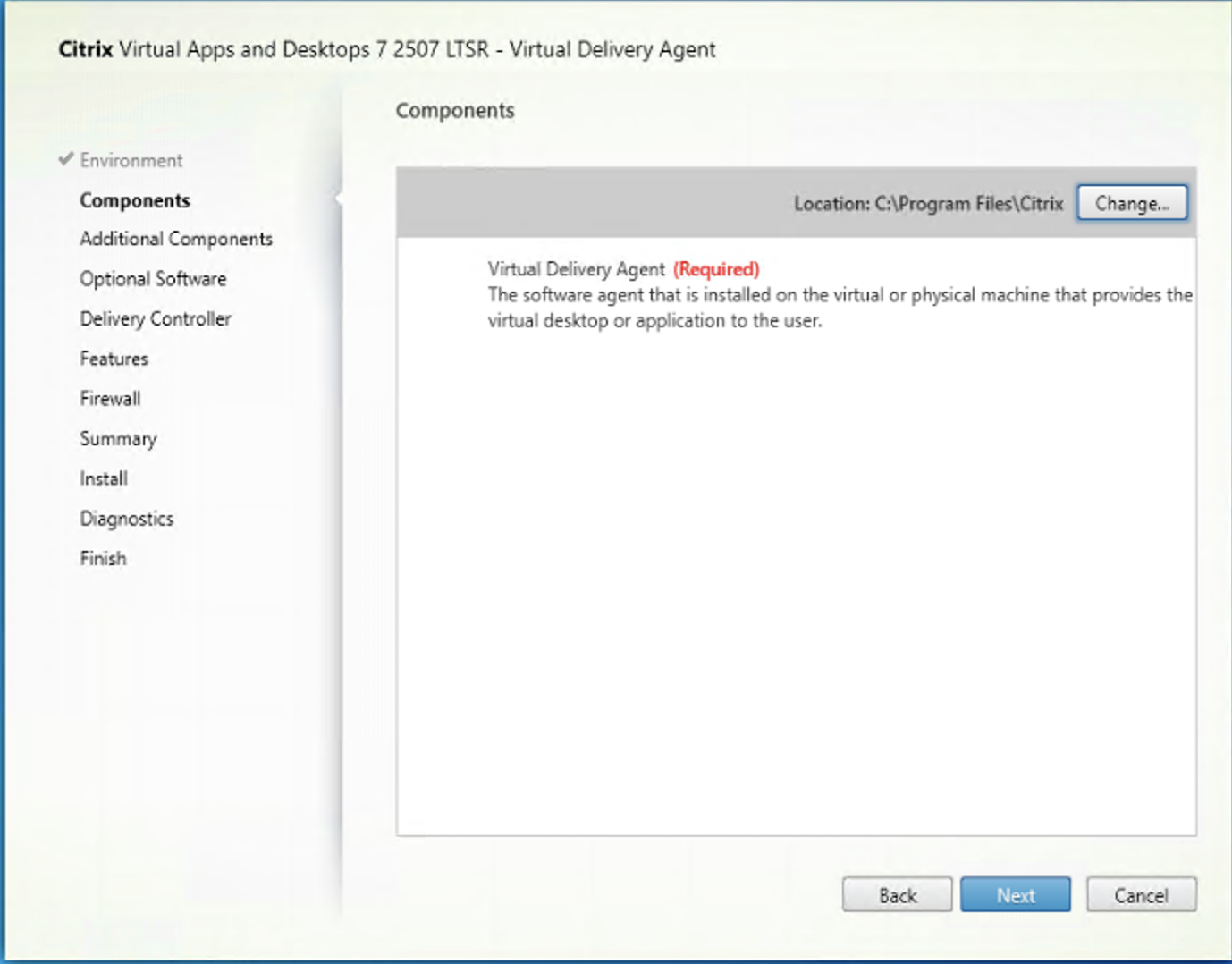The width and height of the screenshot is (1232, 964).
Task: Click Change to modify the install location
Action: (x=1132, y=203)
